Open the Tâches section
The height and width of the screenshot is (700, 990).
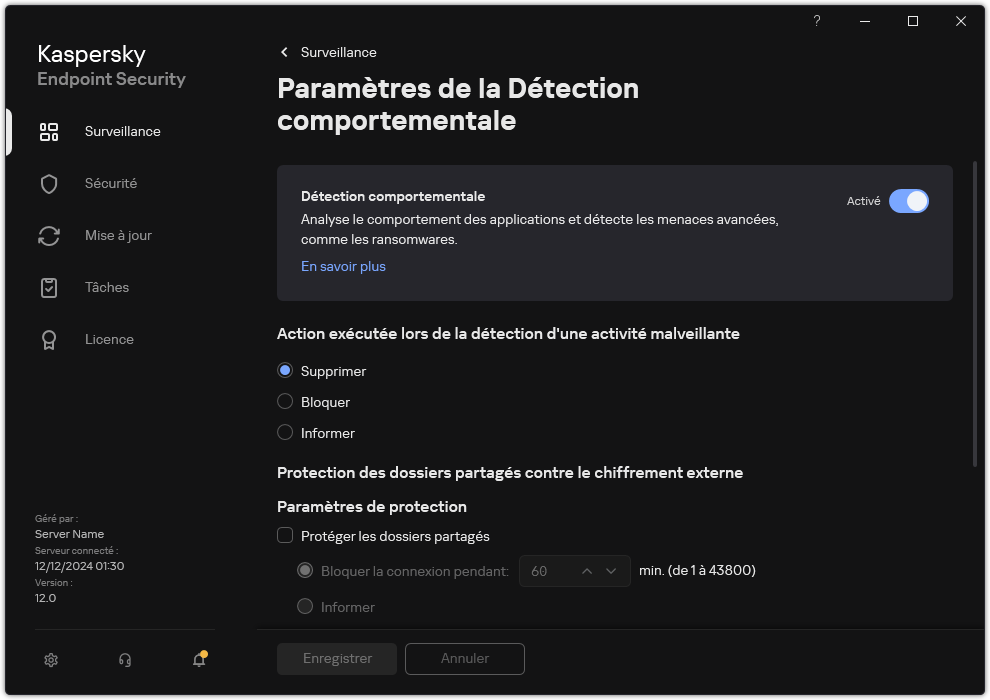[106, 287]
